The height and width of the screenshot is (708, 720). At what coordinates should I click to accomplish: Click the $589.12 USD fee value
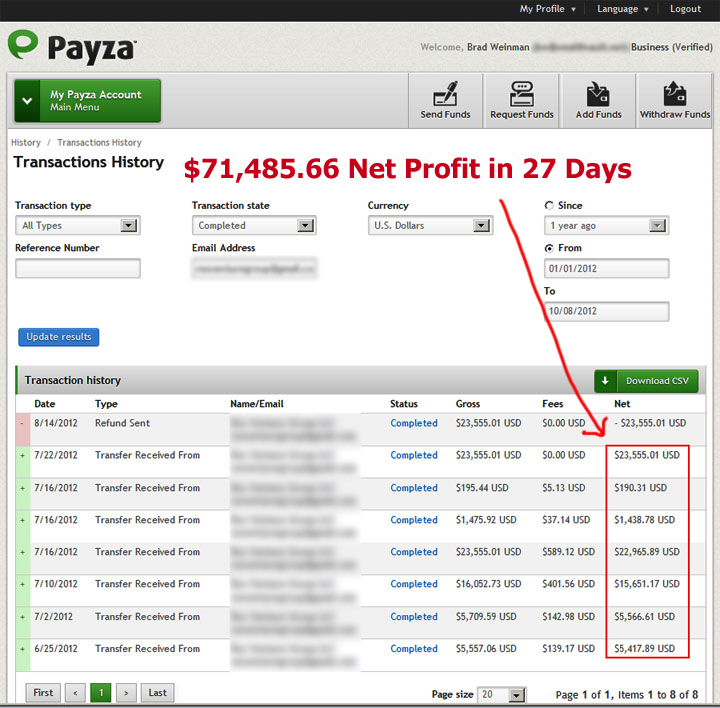[568, 552]
